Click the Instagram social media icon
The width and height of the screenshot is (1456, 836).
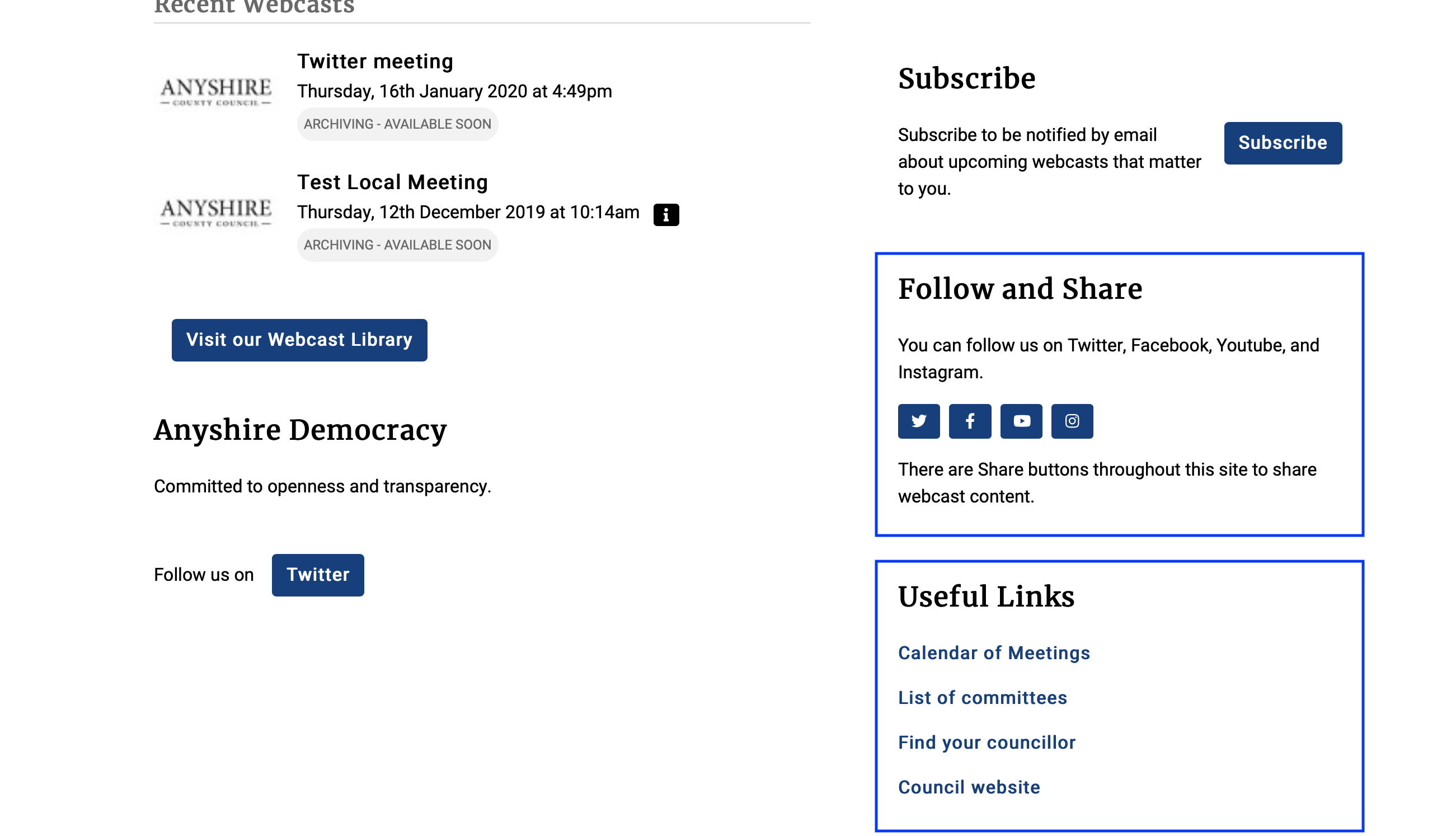[1072, 421]
